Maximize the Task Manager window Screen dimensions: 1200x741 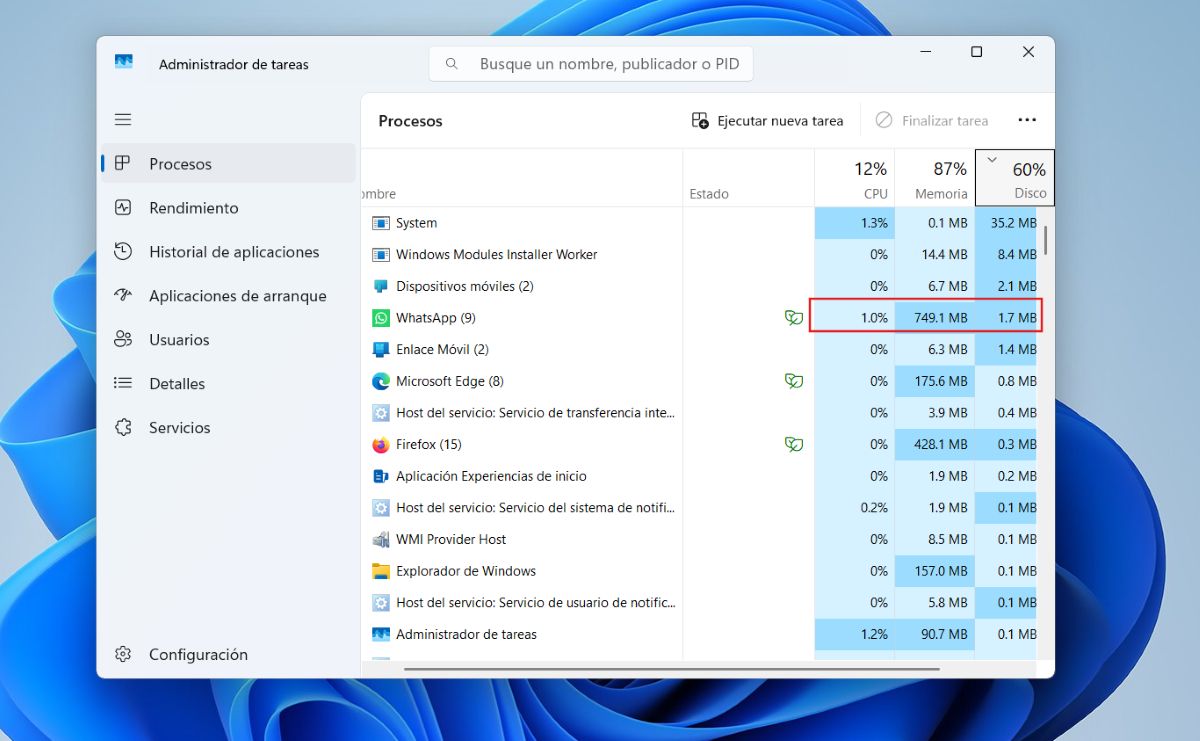(977, 52)
